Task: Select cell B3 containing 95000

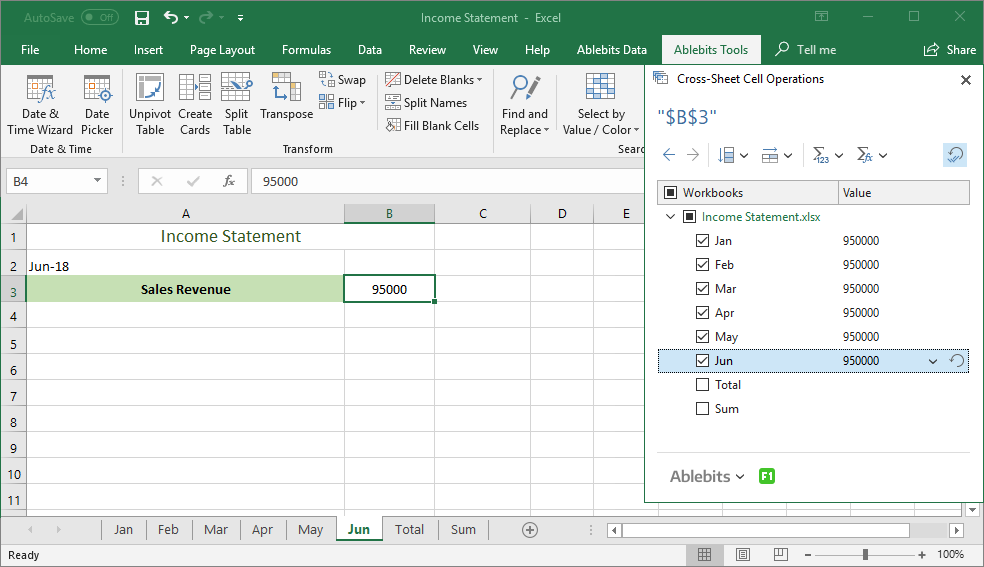Action: [x=389, y=289]
